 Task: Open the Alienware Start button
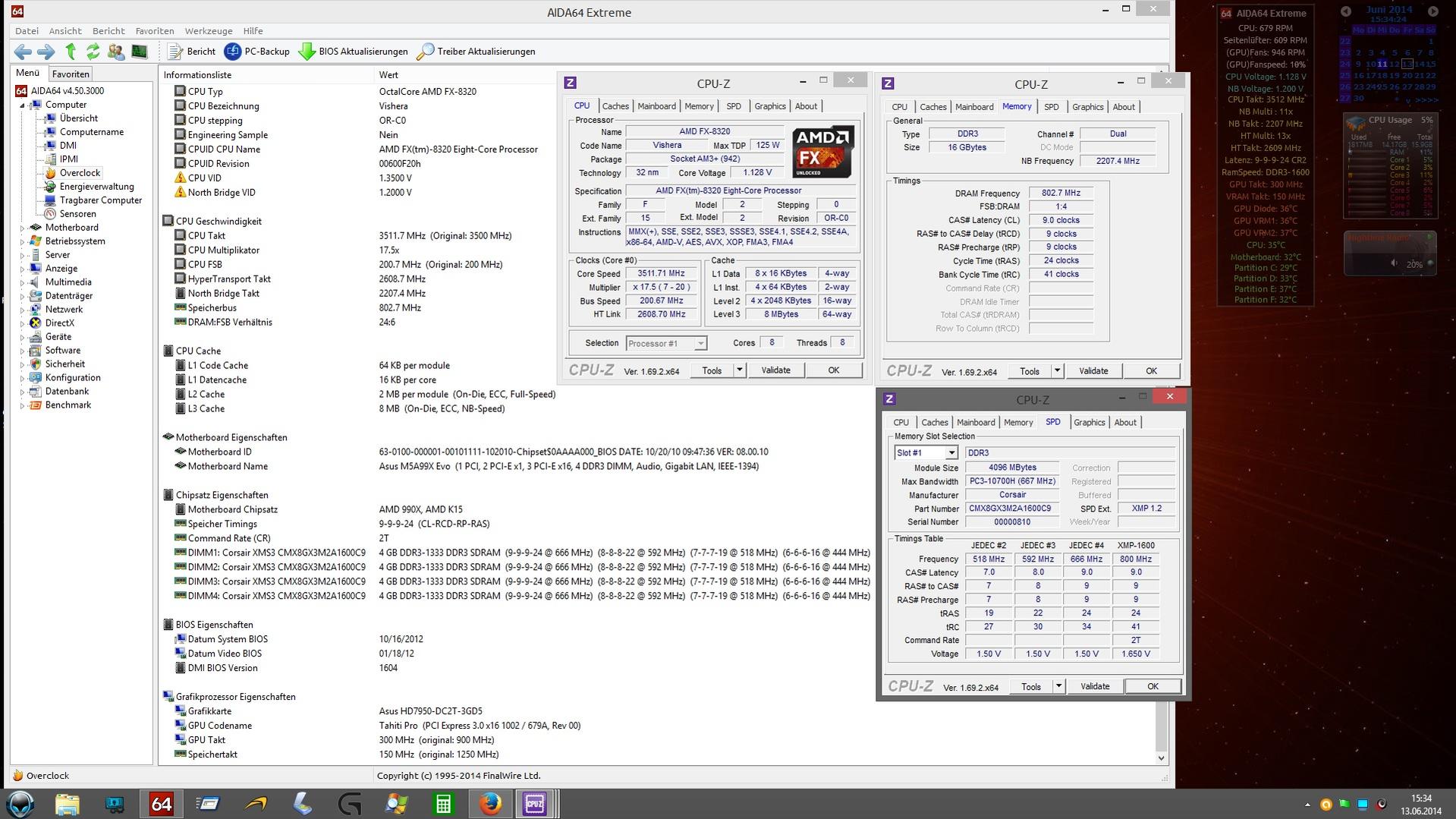20,804
